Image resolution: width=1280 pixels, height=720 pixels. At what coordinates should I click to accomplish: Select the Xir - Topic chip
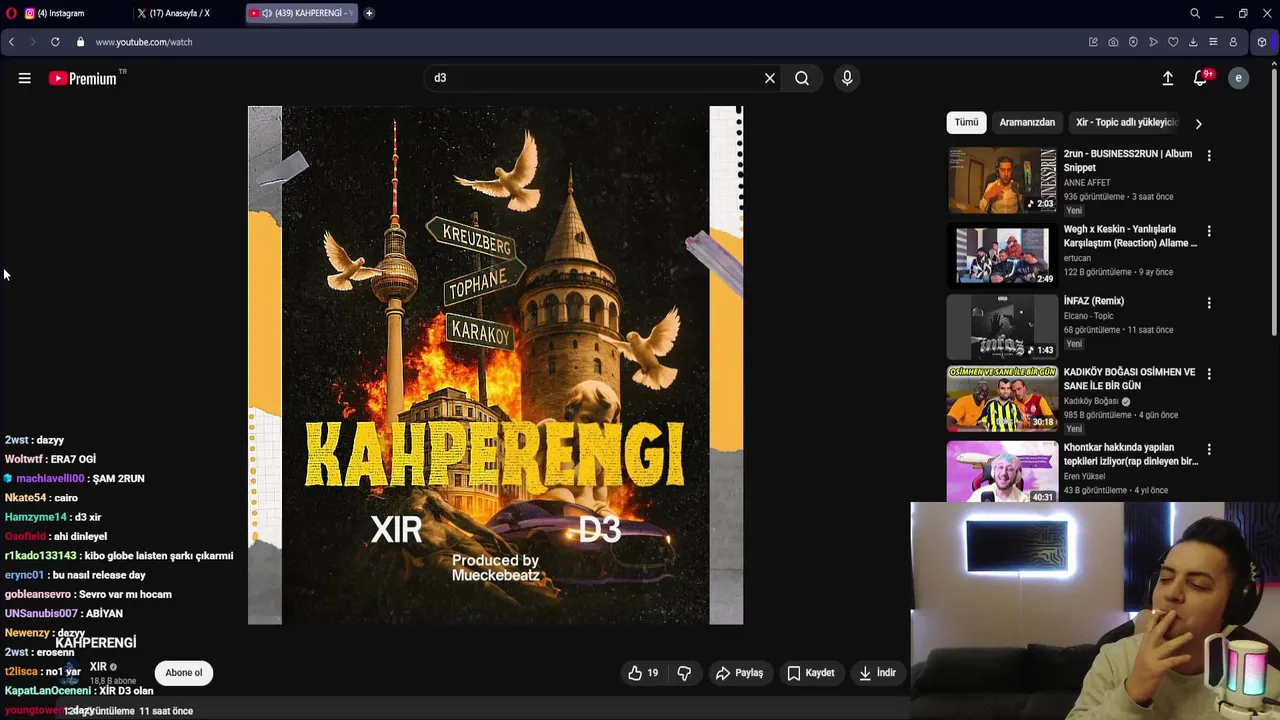click(1126, 122)
